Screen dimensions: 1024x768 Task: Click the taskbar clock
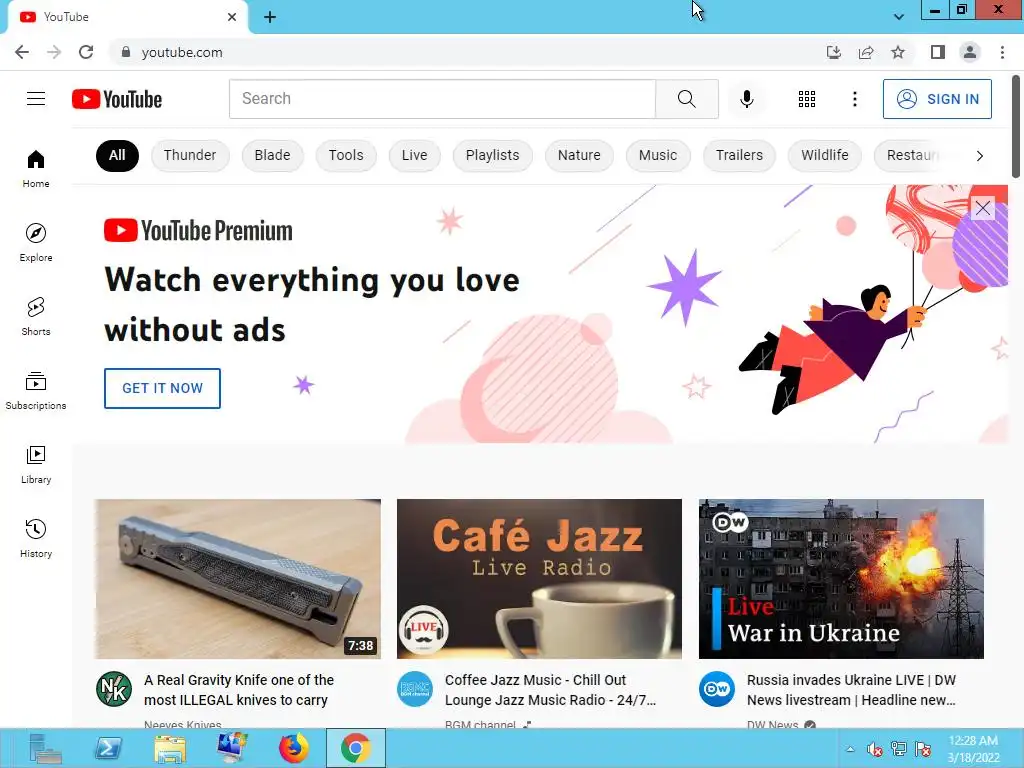point(973,749)
